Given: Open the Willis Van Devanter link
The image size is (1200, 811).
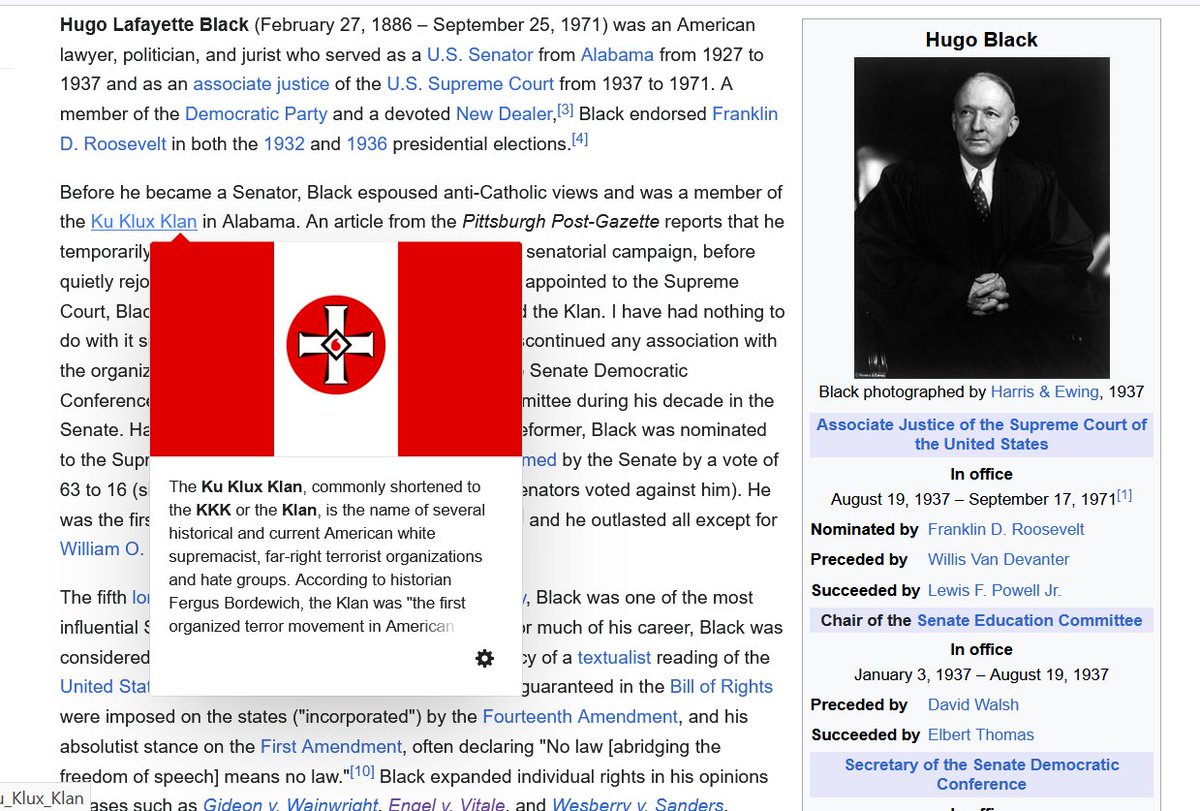Looking at the screenshot, I should (x=998, y=559).
